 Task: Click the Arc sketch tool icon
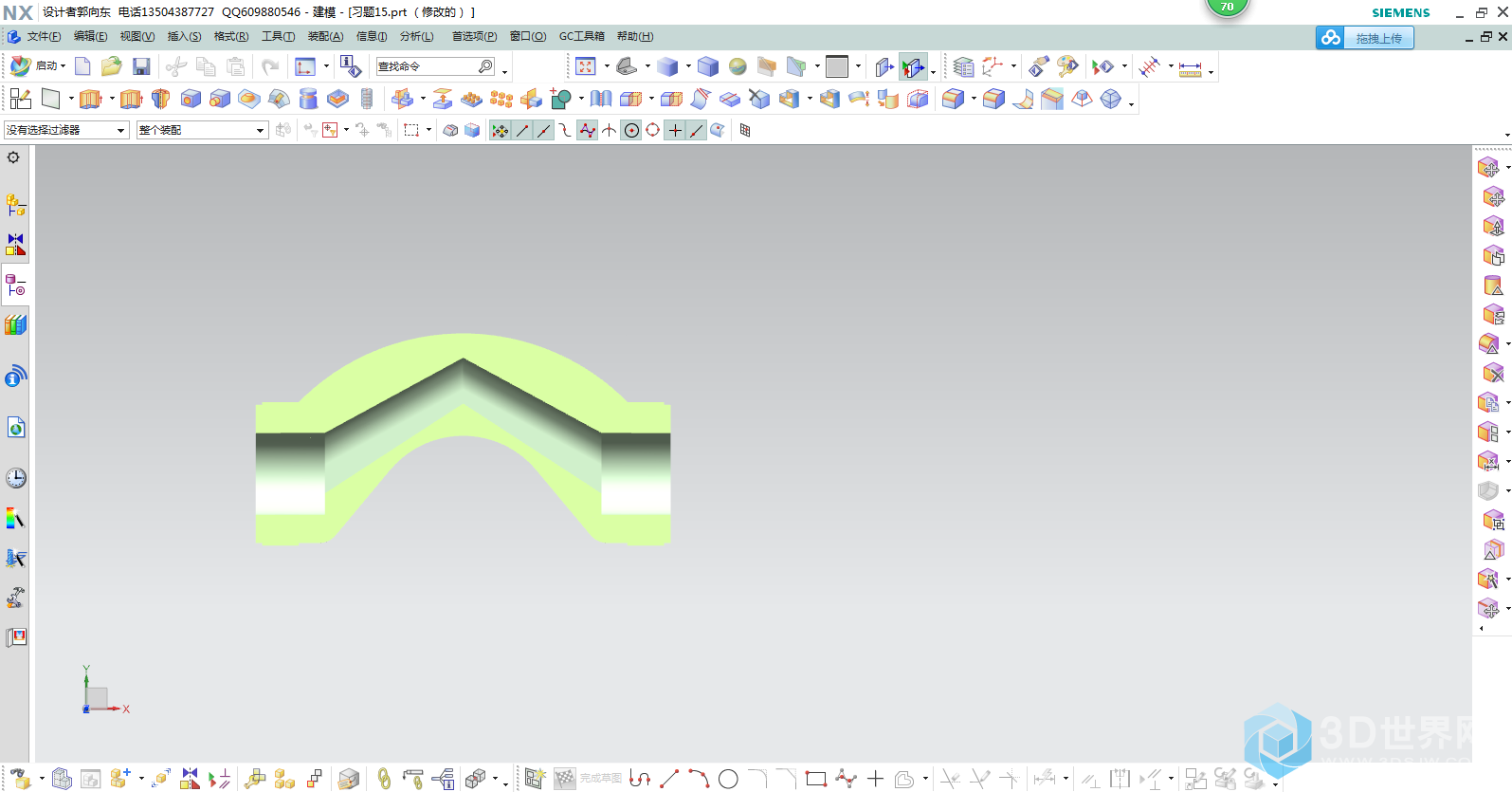point(699,779)
